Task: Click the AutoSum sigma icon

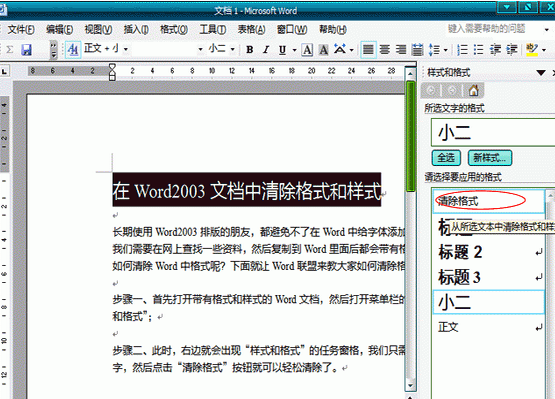Action: [x=10, y=50]
